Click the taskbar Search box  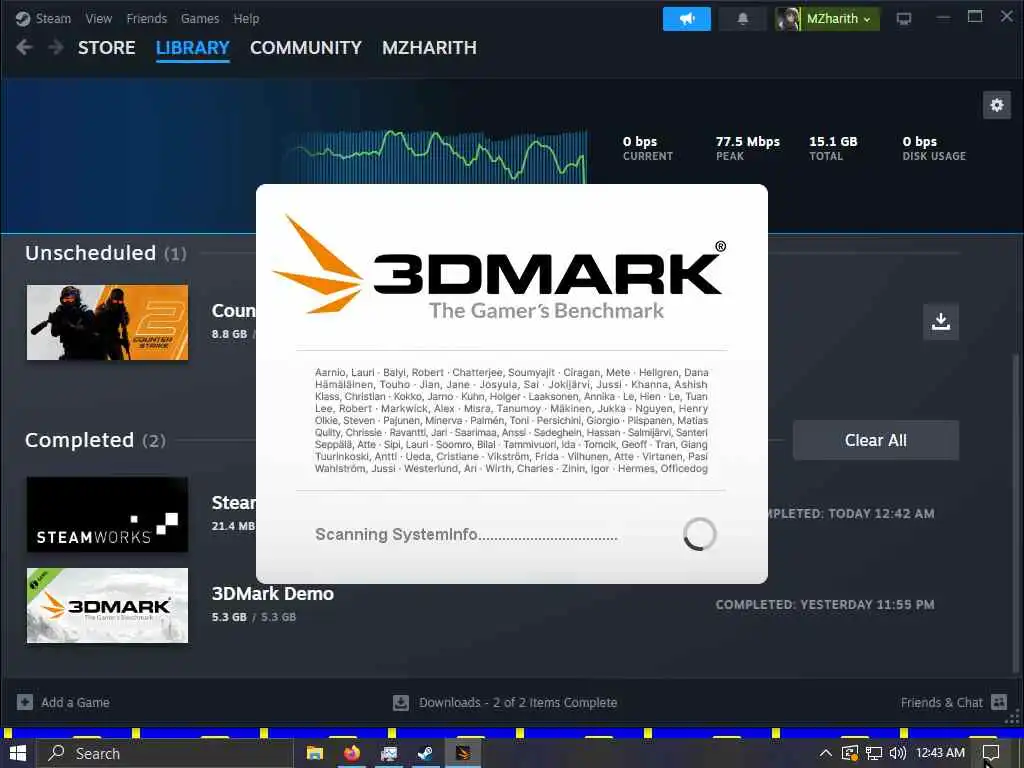(x=165, y=754)
